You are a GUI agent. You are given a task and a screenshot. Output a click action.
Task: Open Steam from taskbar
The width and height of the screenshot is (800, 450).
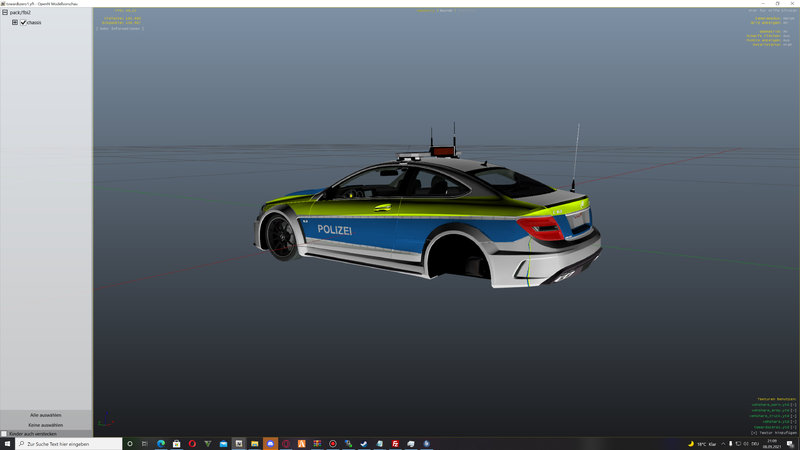[x=364, y=444]
